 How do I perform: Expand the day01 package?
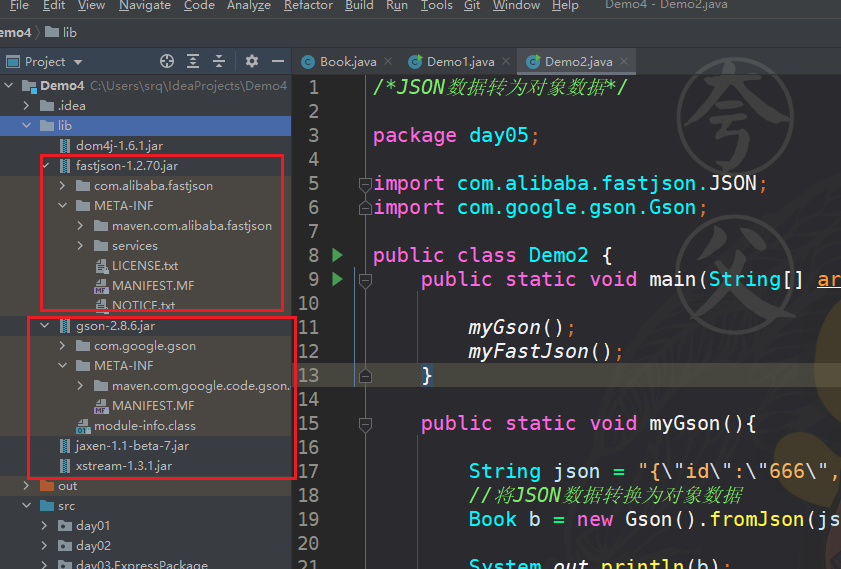pyautogui.click(x=45, y=526)
